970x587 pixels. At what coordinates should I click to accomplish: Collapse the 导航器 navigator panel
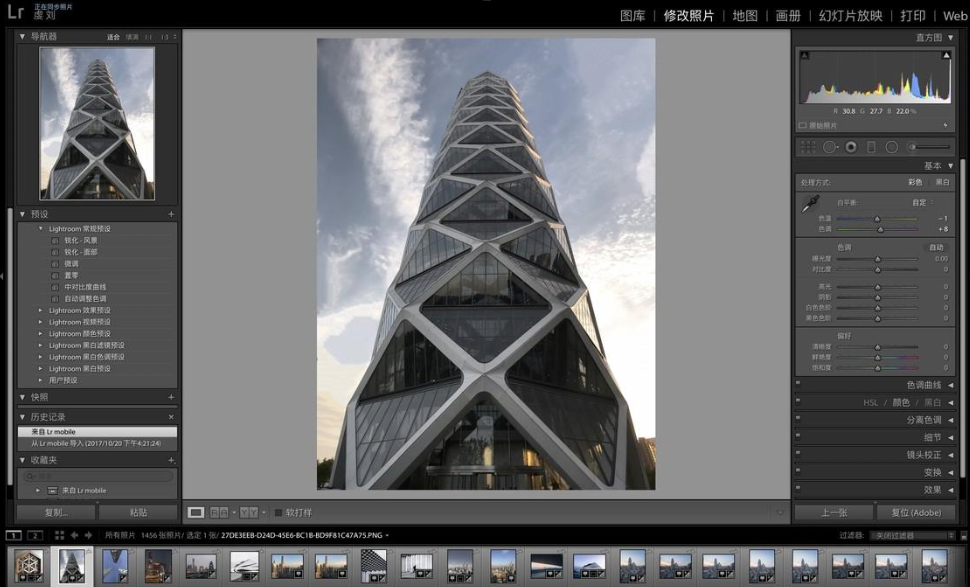click(22, 36)
